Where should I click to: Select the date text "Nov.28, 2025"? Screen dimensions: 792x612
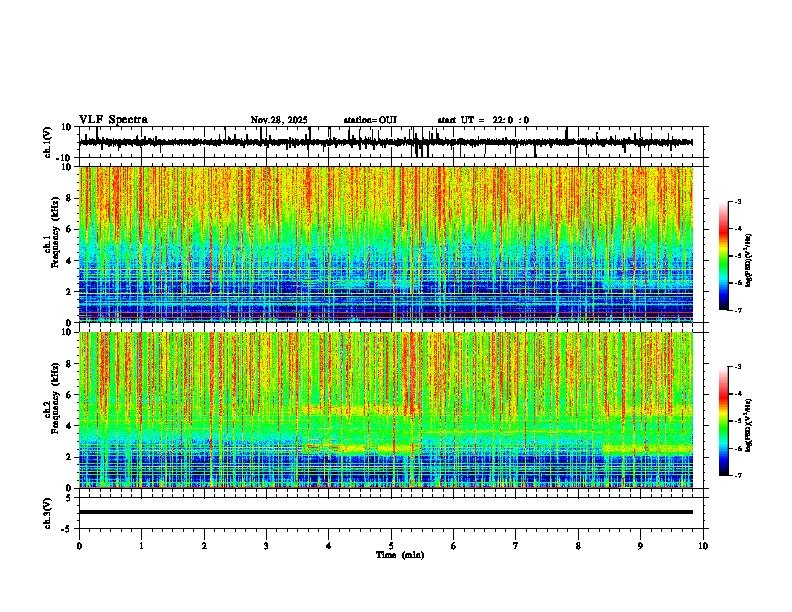(279, 120)
